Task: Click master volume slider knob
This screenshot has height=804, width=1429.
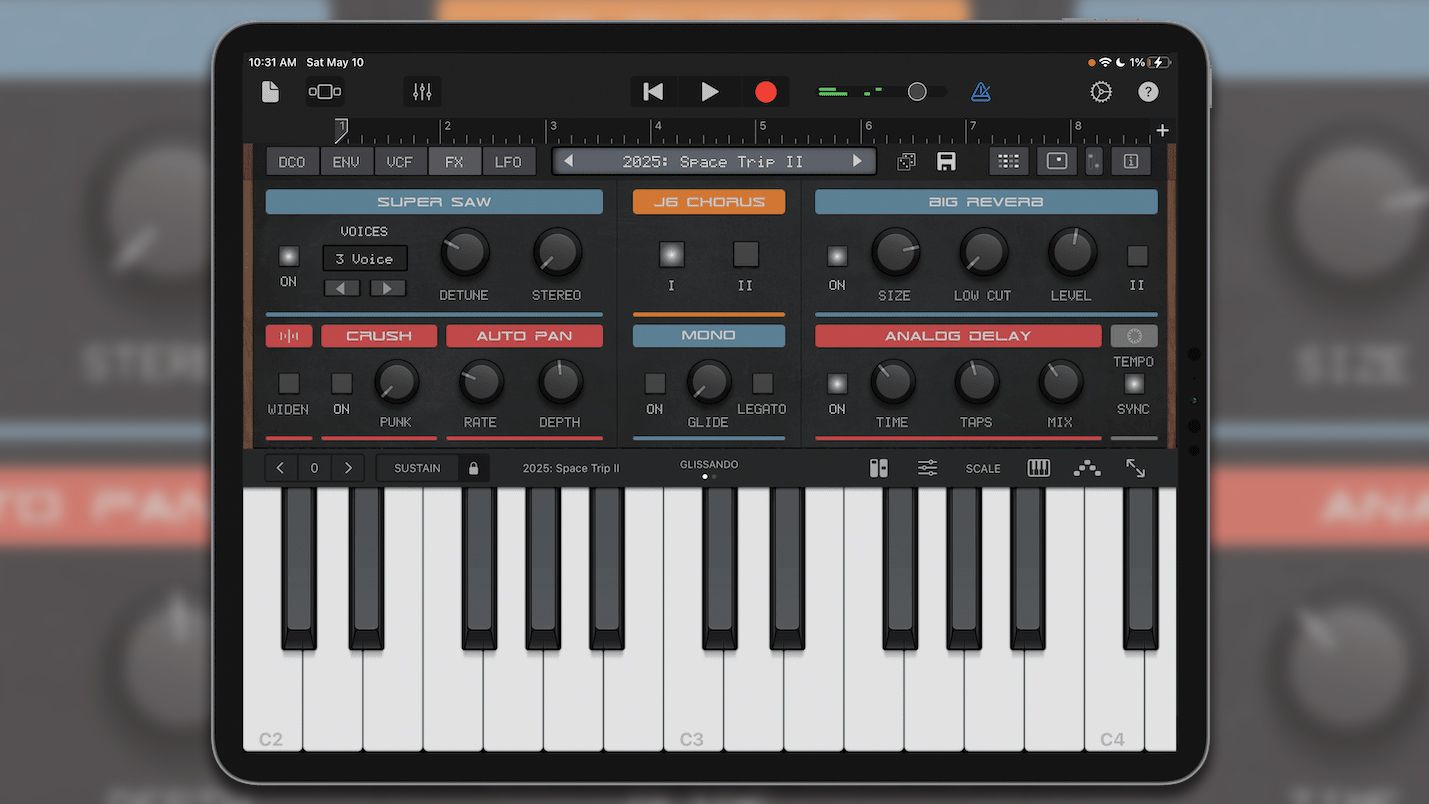Action: pos(917,92)
